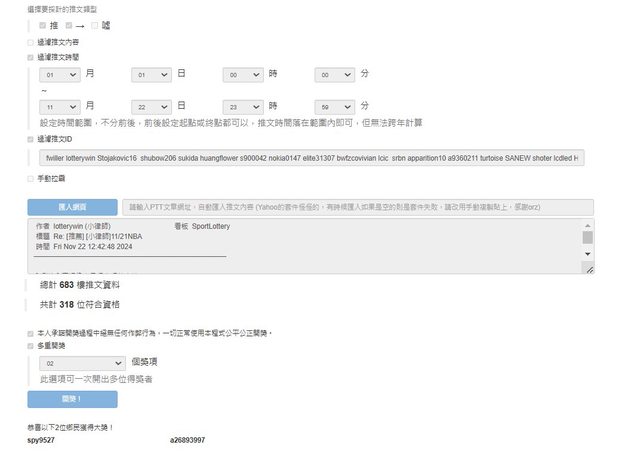Click the 開獎！ draw button

click(x=72, y=399)
